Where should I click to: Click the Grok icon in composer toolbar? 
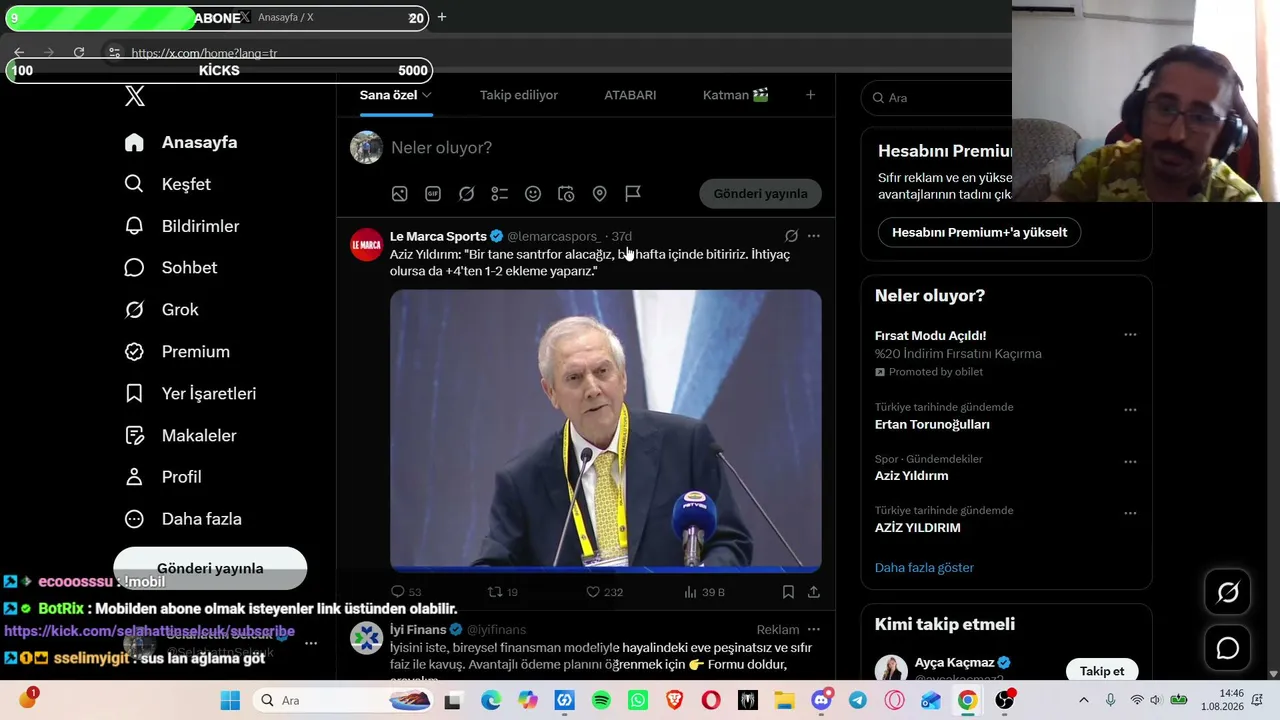tap(466, 194)
